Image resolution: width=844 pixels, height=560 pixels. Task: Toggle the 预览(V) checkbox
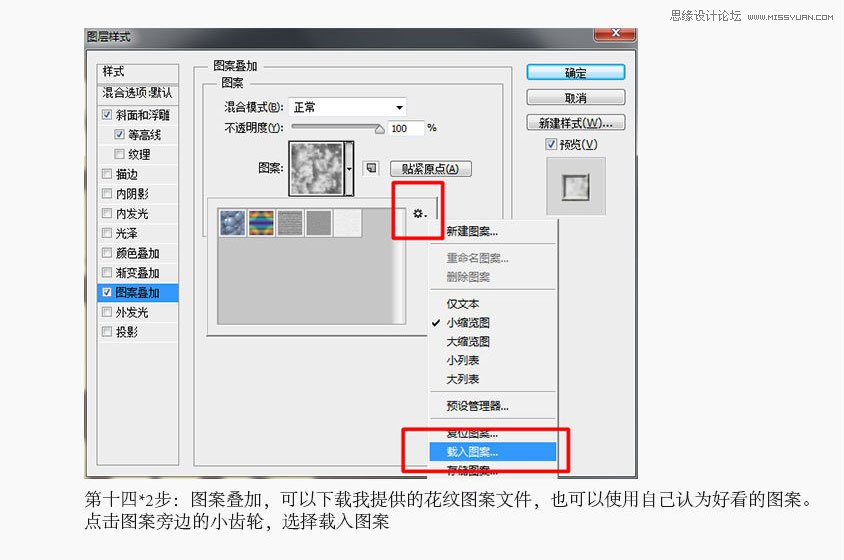551,144
